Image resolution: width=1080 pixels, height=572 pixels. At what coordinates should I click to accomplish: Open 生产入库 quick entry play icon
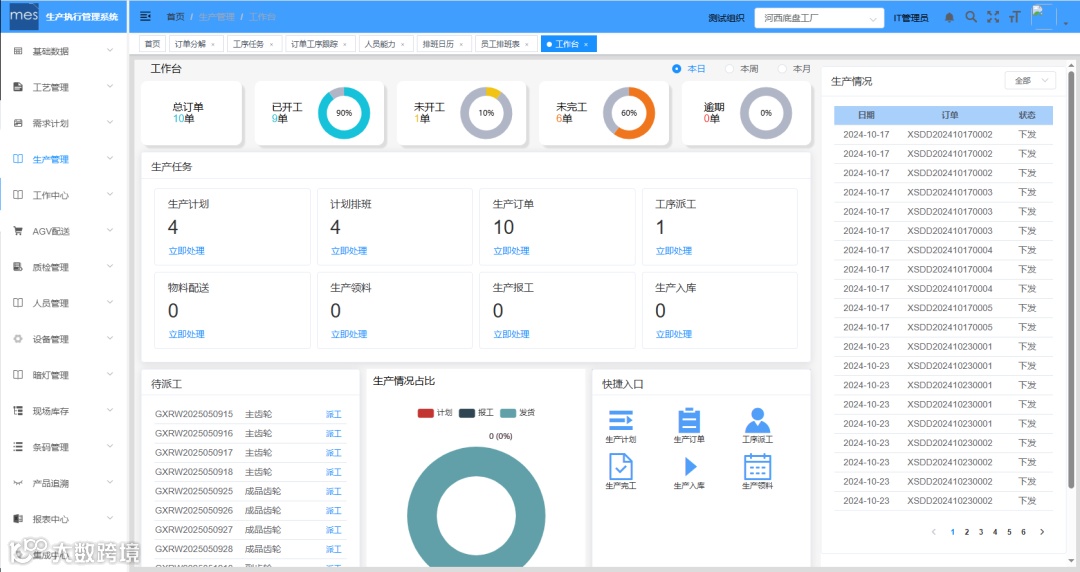(x=689, y=467)
